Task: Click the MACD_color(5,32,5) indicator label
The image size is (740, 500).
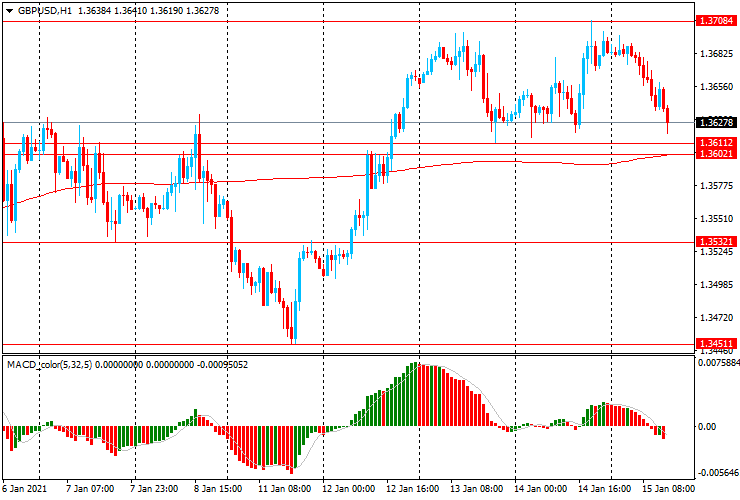Action: point(58,365)
